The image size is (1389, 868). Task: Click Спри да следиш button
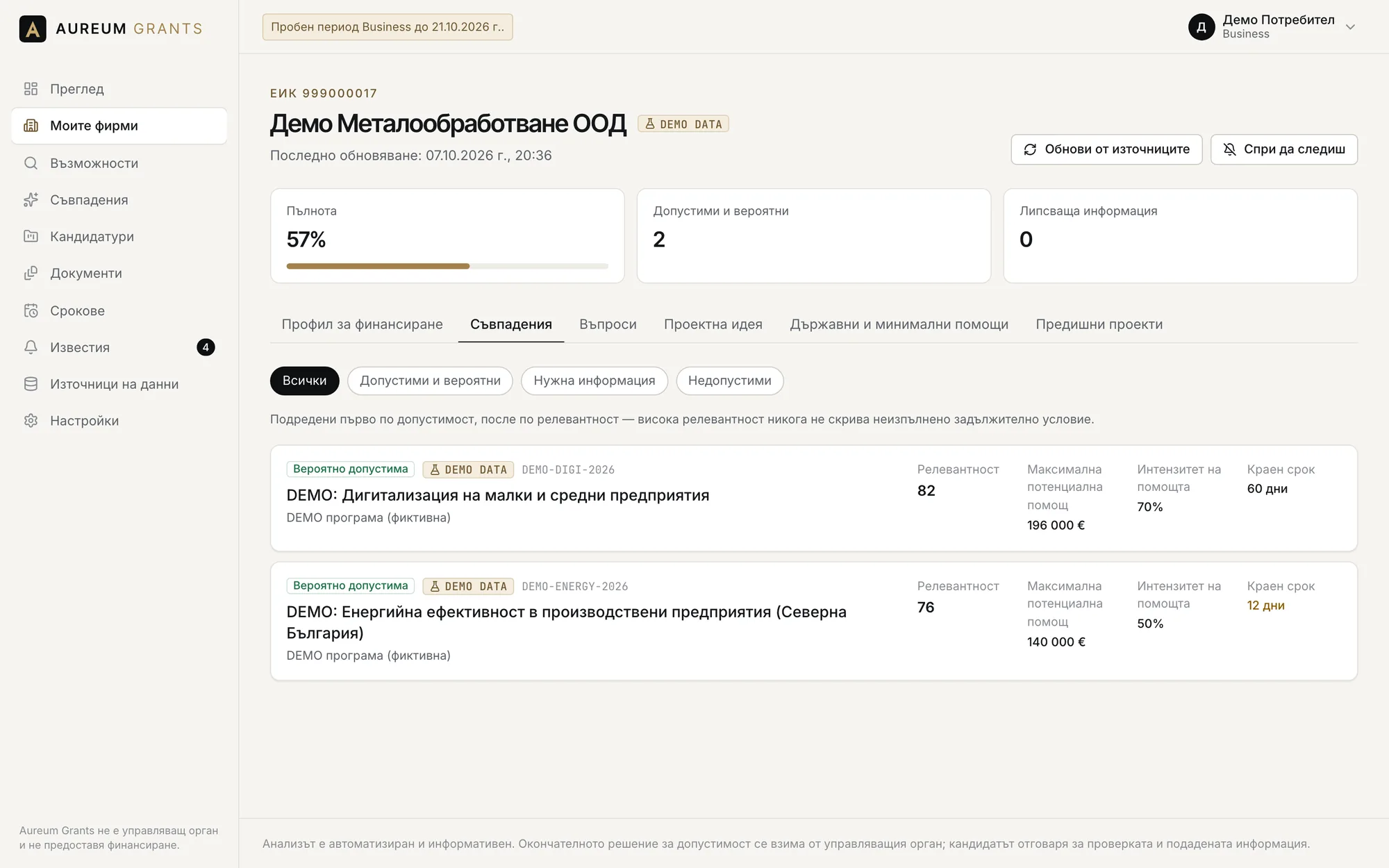(1283, 149)
